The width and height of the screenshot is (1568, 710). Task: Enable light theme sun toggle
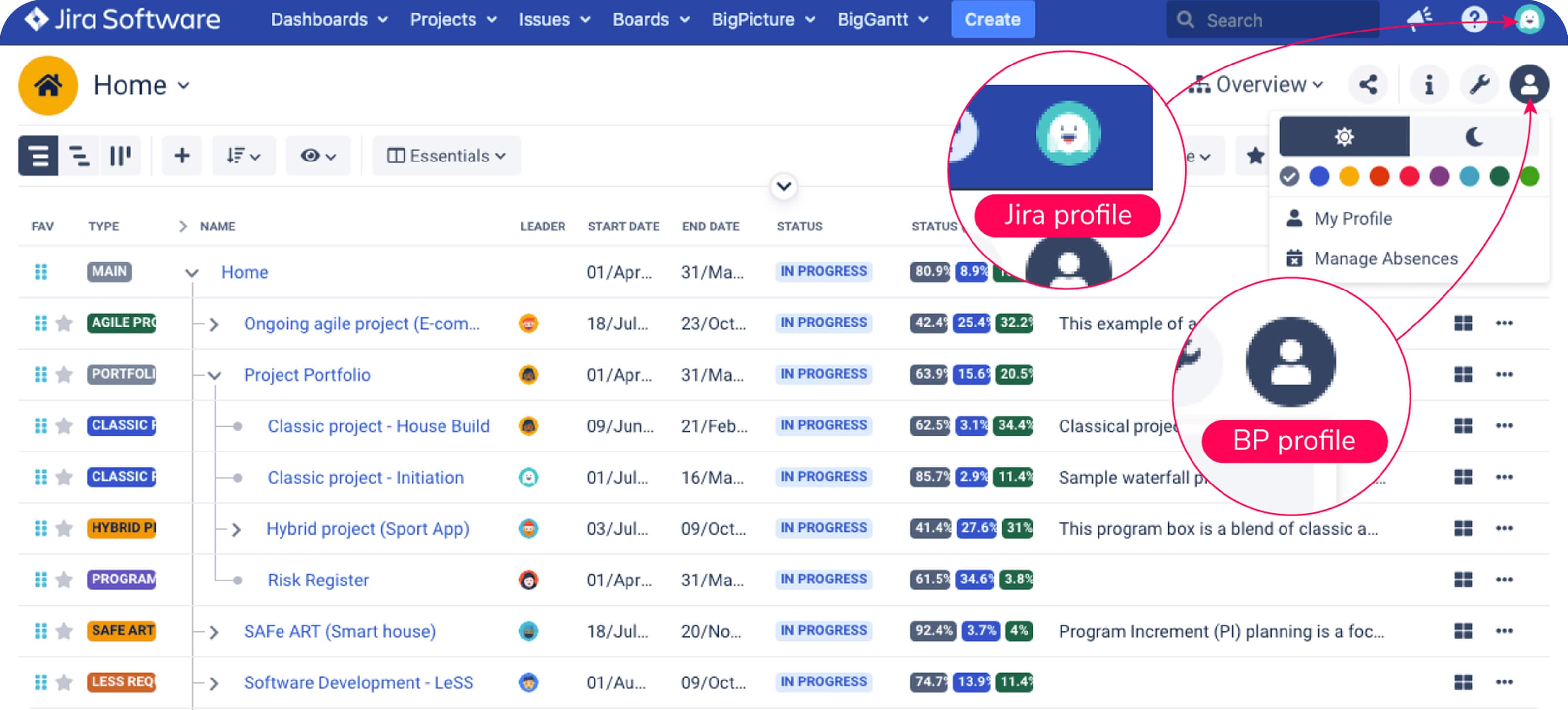coord(1344,136)
